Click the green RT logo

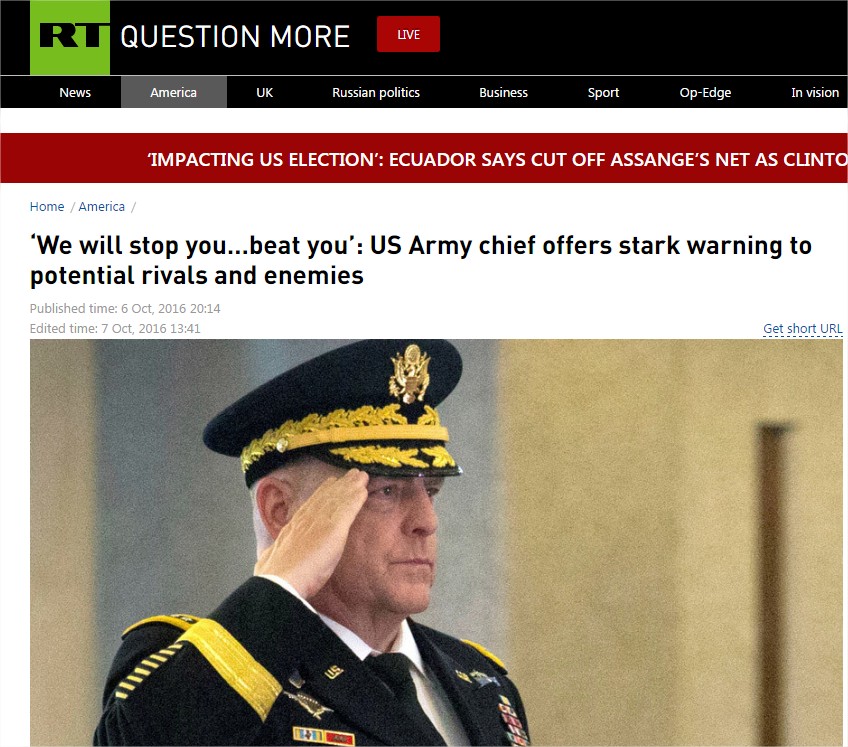click(x=70, y=37)
